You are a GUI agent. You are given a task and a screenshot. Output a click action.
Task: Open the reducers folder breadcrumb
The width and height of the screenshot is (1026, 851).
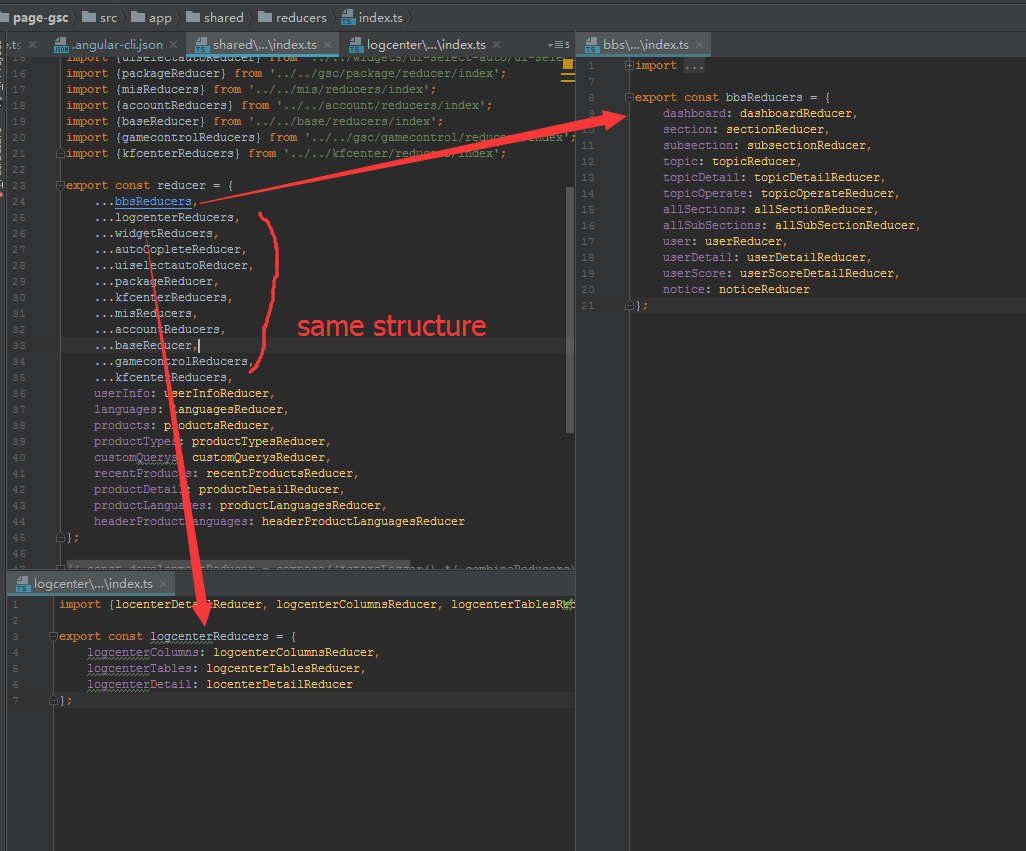tap(292, 18)
